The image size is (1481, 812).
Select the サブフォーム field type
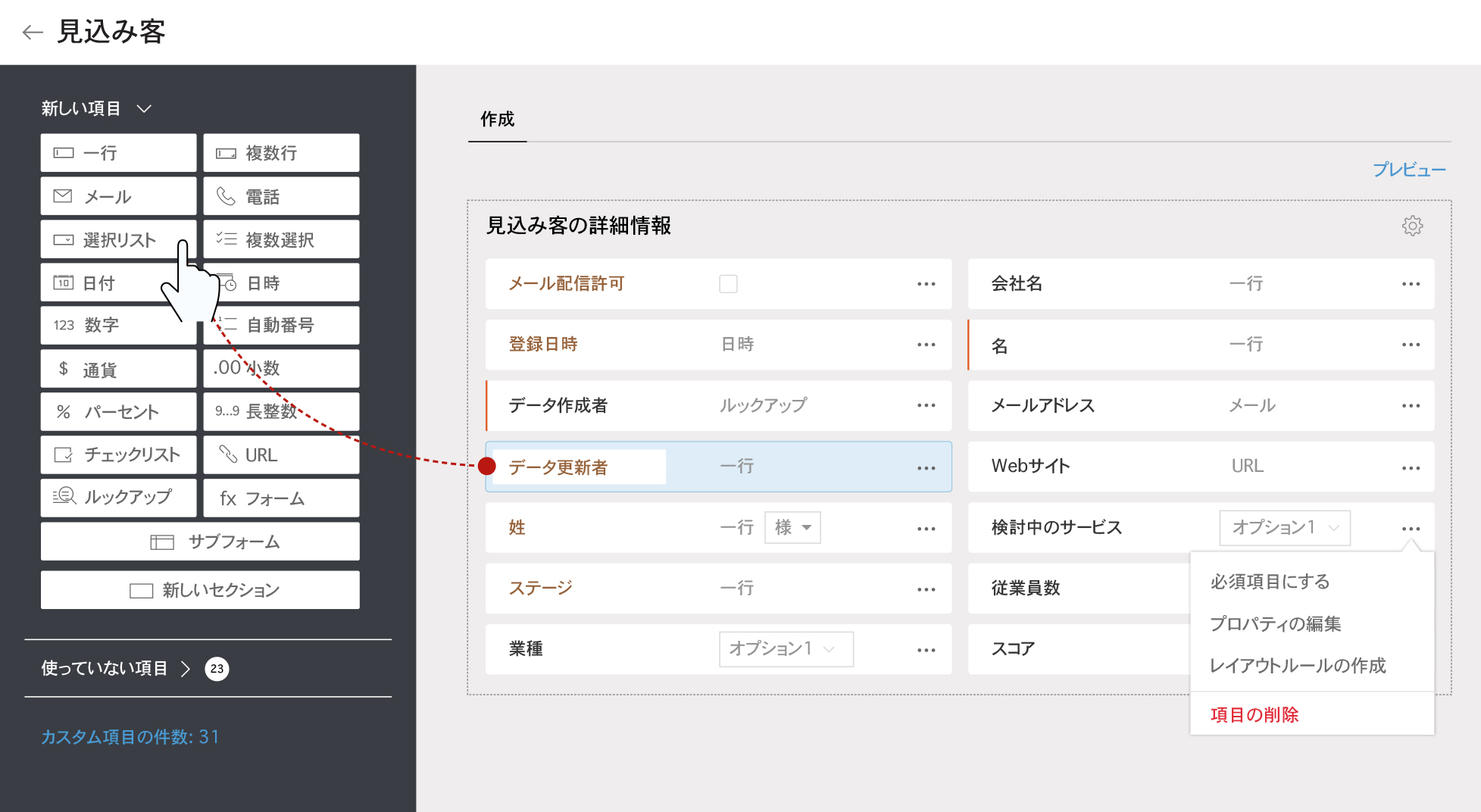(x=200, y=542)
